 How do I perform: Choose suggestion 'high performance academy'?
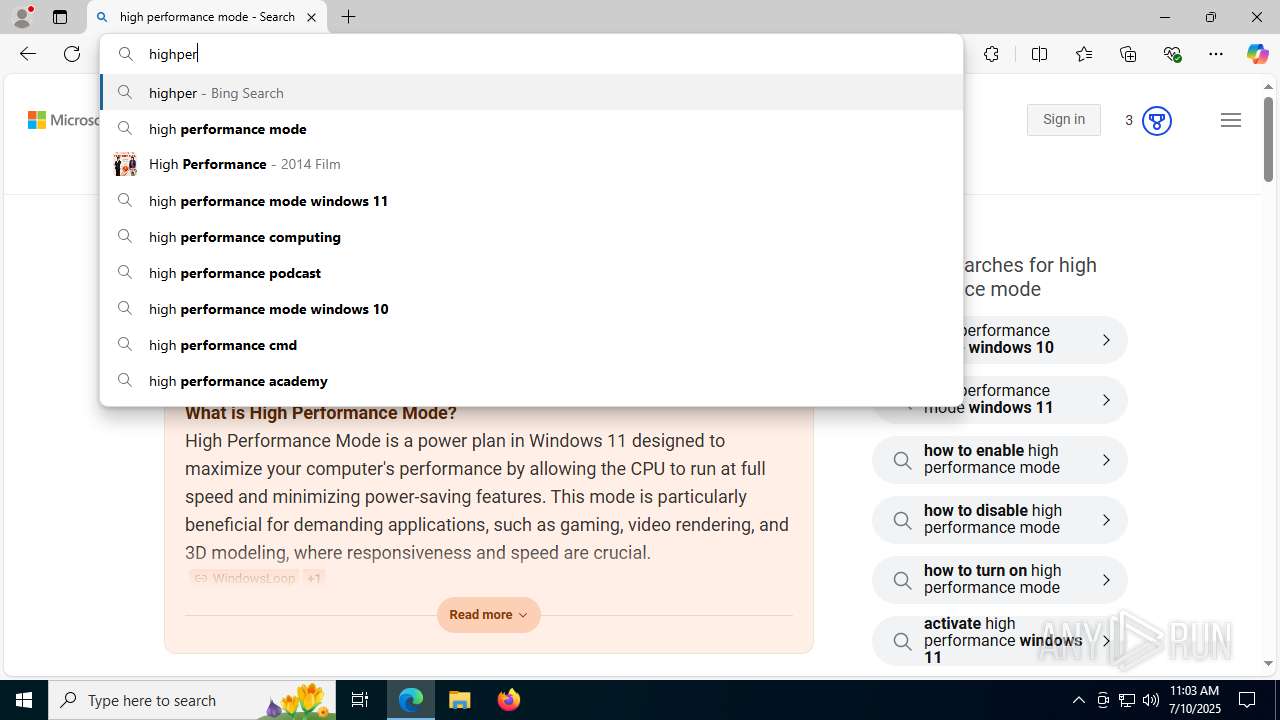pyautogui.click(x=531, y=380)
